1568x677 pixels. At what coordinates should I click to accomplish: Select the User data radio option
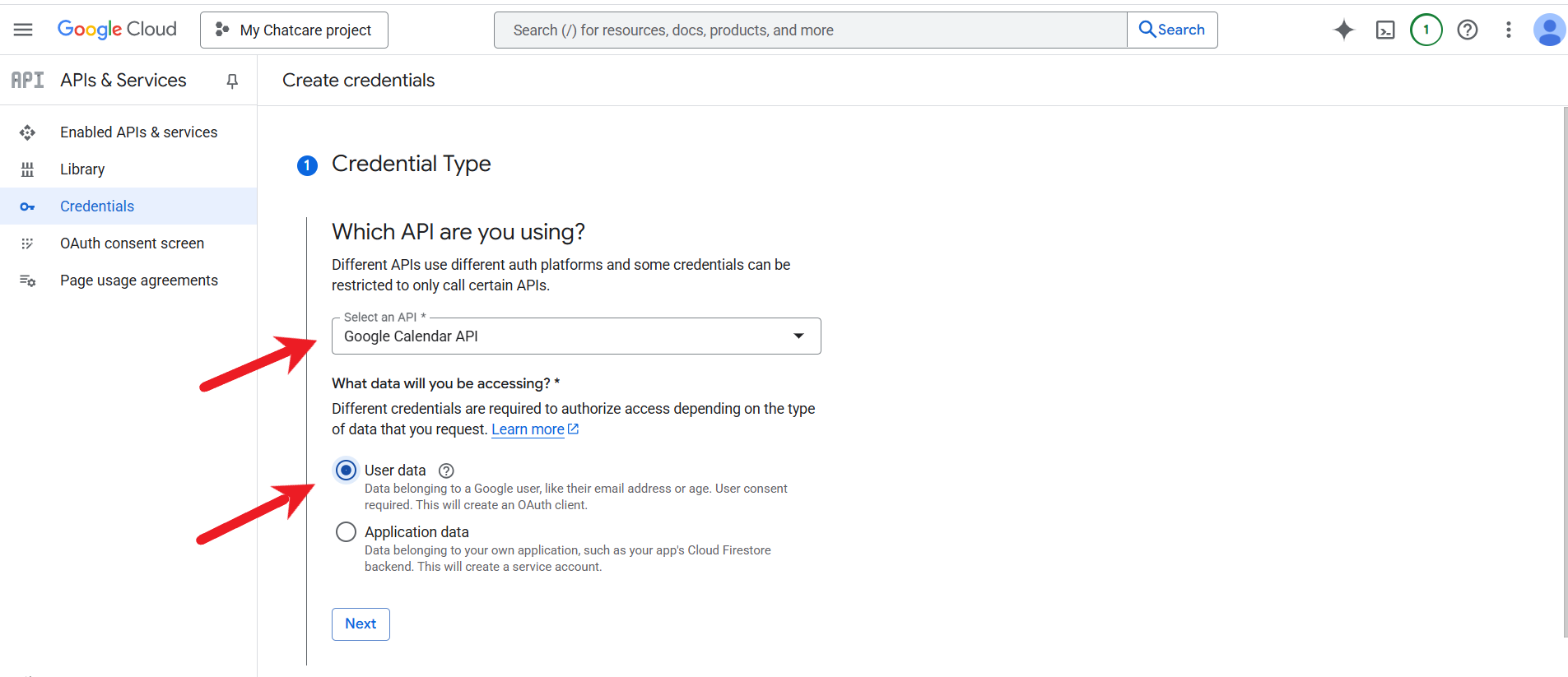coord(346,471)
